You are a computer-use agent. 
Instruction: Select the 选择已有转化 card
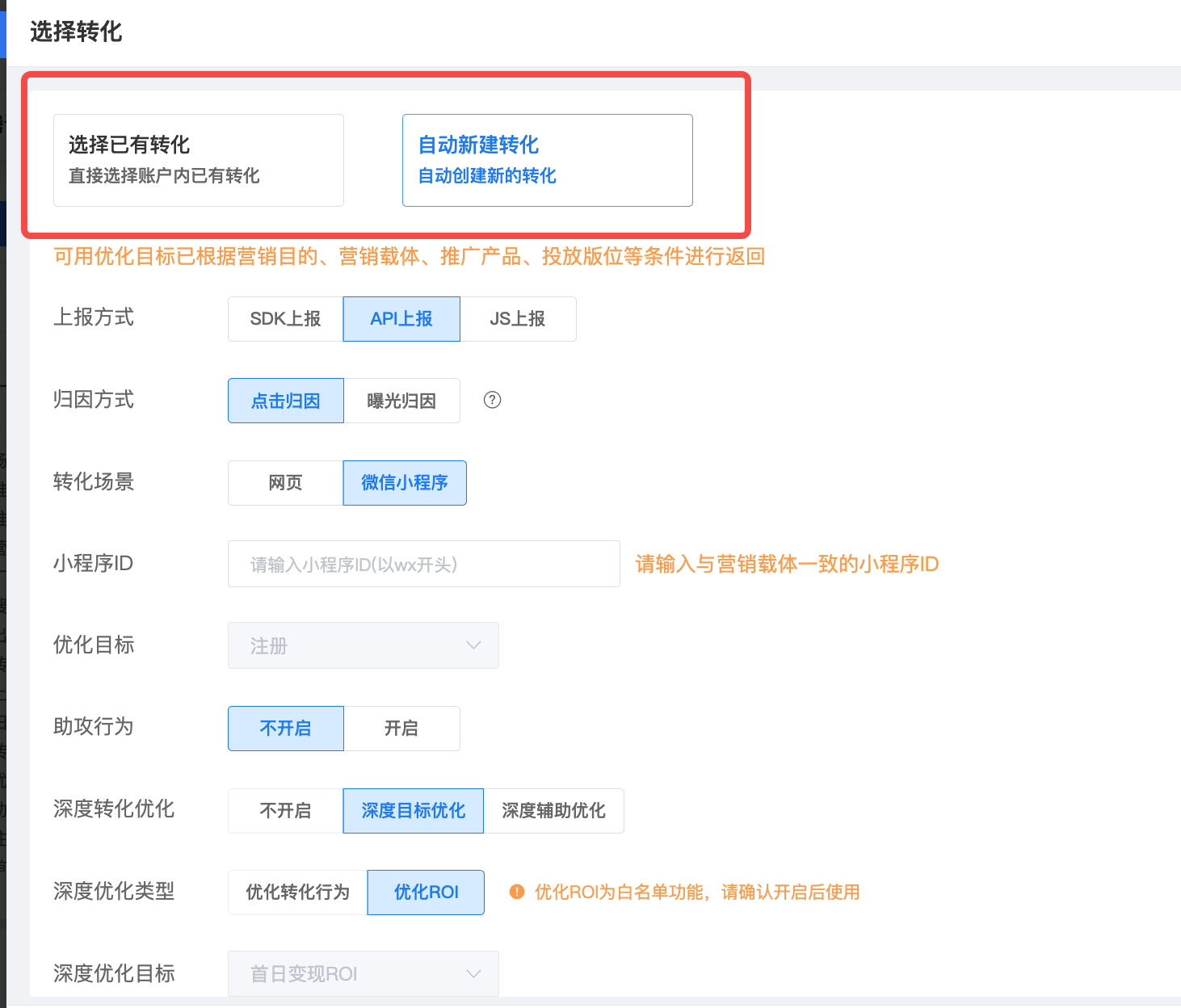(x=199, y=160)
